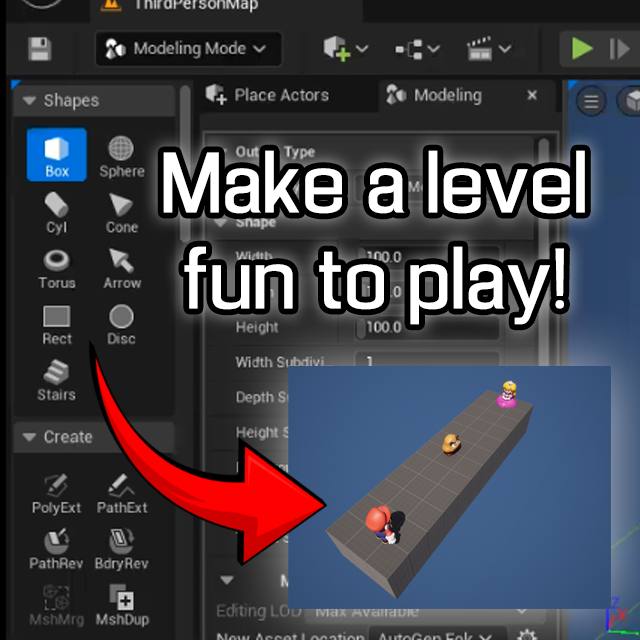The image size is (640, 640).
Task: Select the Sphere shape tool
Action: (x=121, y=154)
